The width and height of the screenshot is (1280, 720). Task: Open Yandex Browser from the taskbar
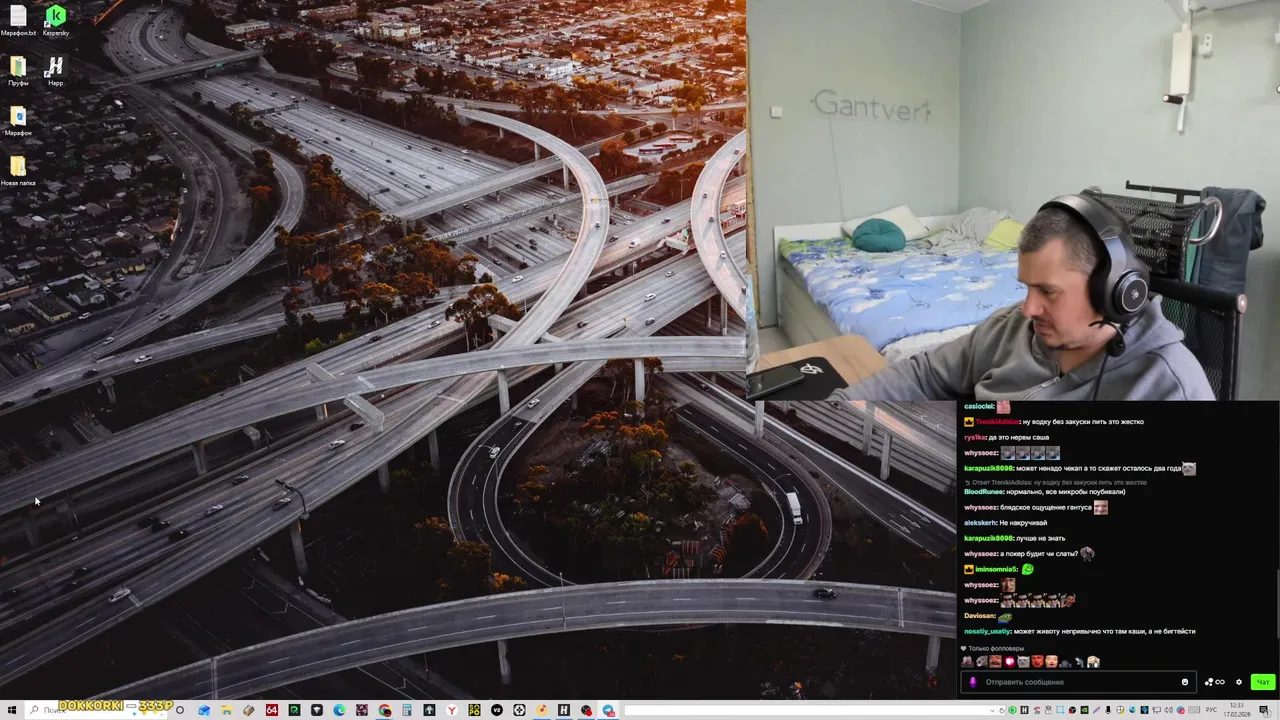coord(452,710)
